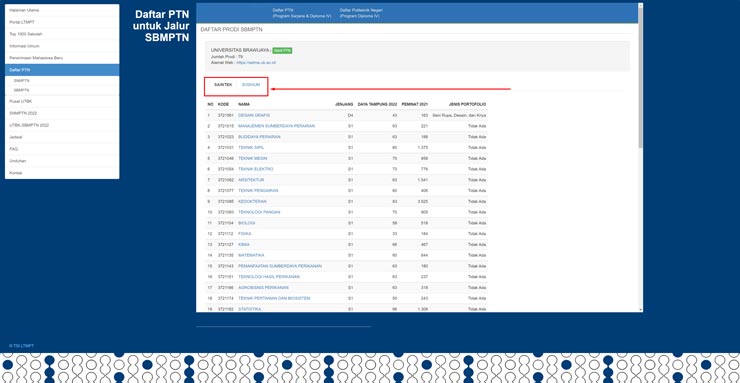Open BUDIDAYA PERAIRAN program link
This screenshot has height=383, width=740.
259,137
